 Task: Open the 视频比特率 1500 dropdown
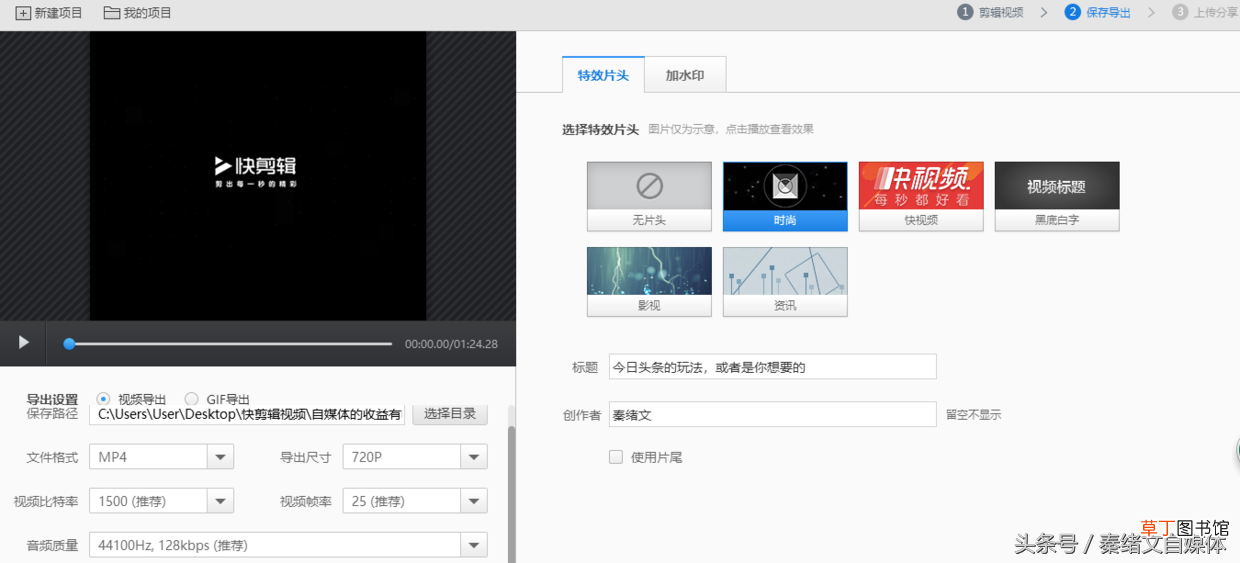tap(162, 501)
